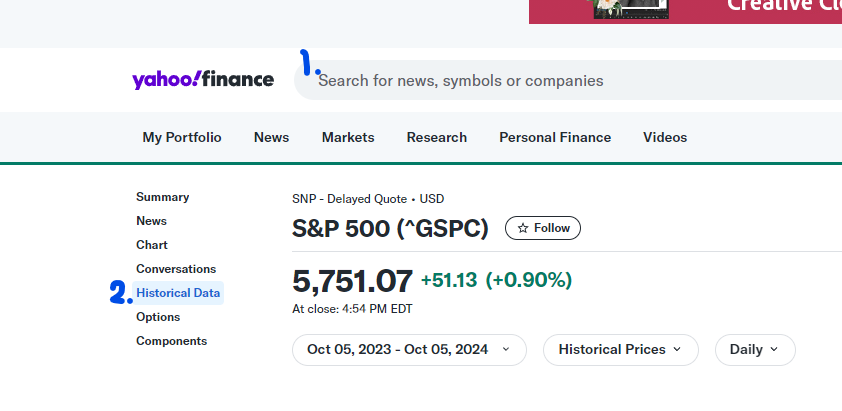Go to the Chart sidebar link
Image resolution: width=842 pixels, height=411 pixels.
pos(152,245)
